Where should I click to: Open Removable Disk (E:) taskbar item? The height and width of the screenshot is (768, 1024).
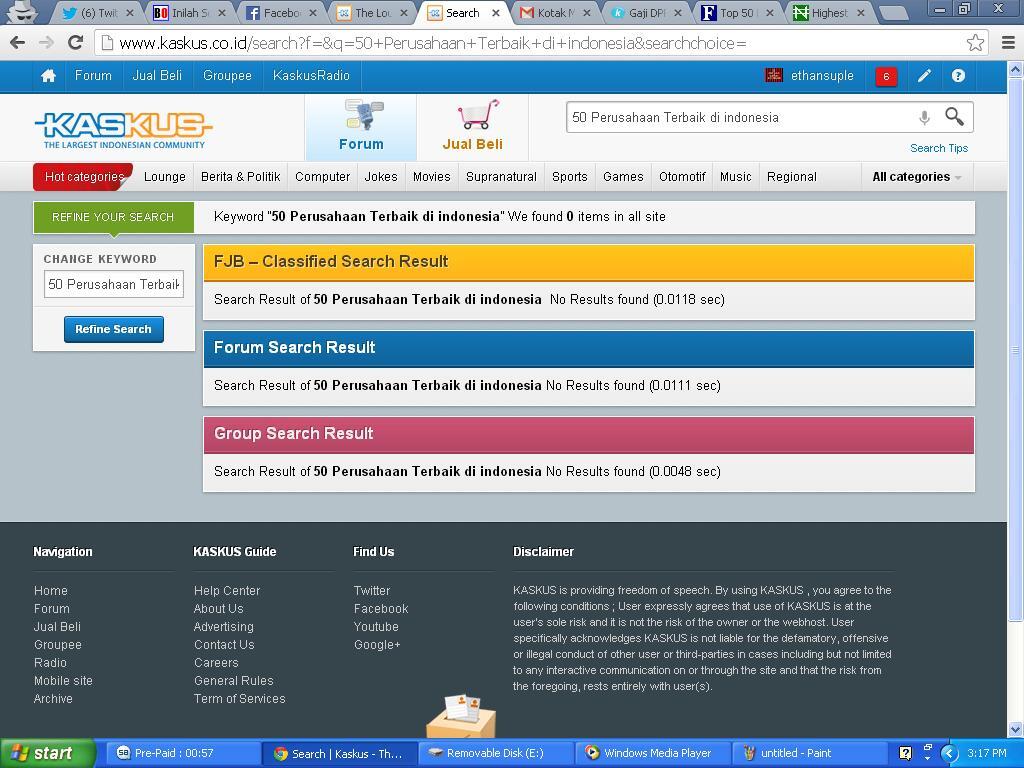[496, 753]
